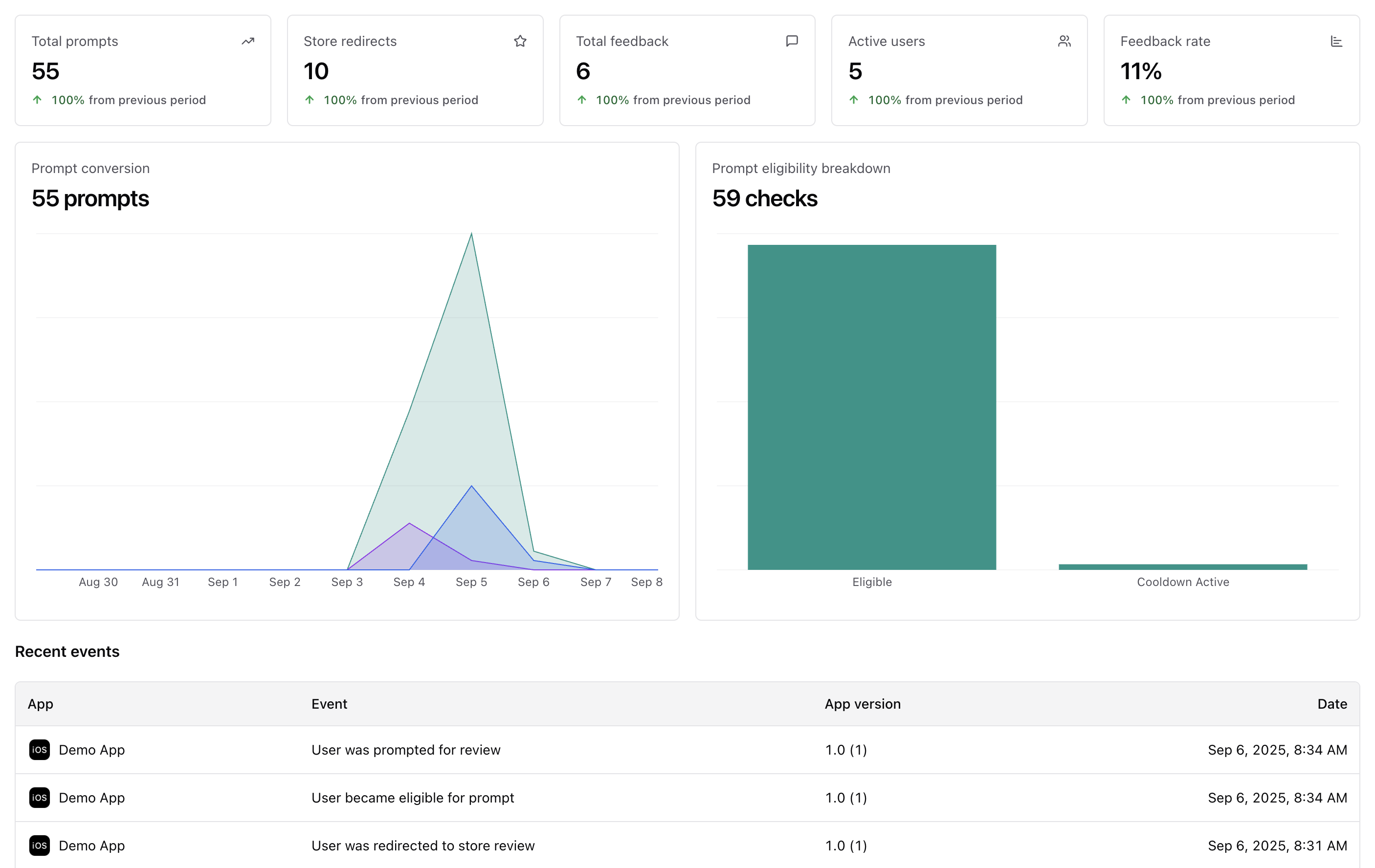Click the Sep 8 axis label
Image resolution: width=1375 pixels, height=868 pixels.
(647, 582)
